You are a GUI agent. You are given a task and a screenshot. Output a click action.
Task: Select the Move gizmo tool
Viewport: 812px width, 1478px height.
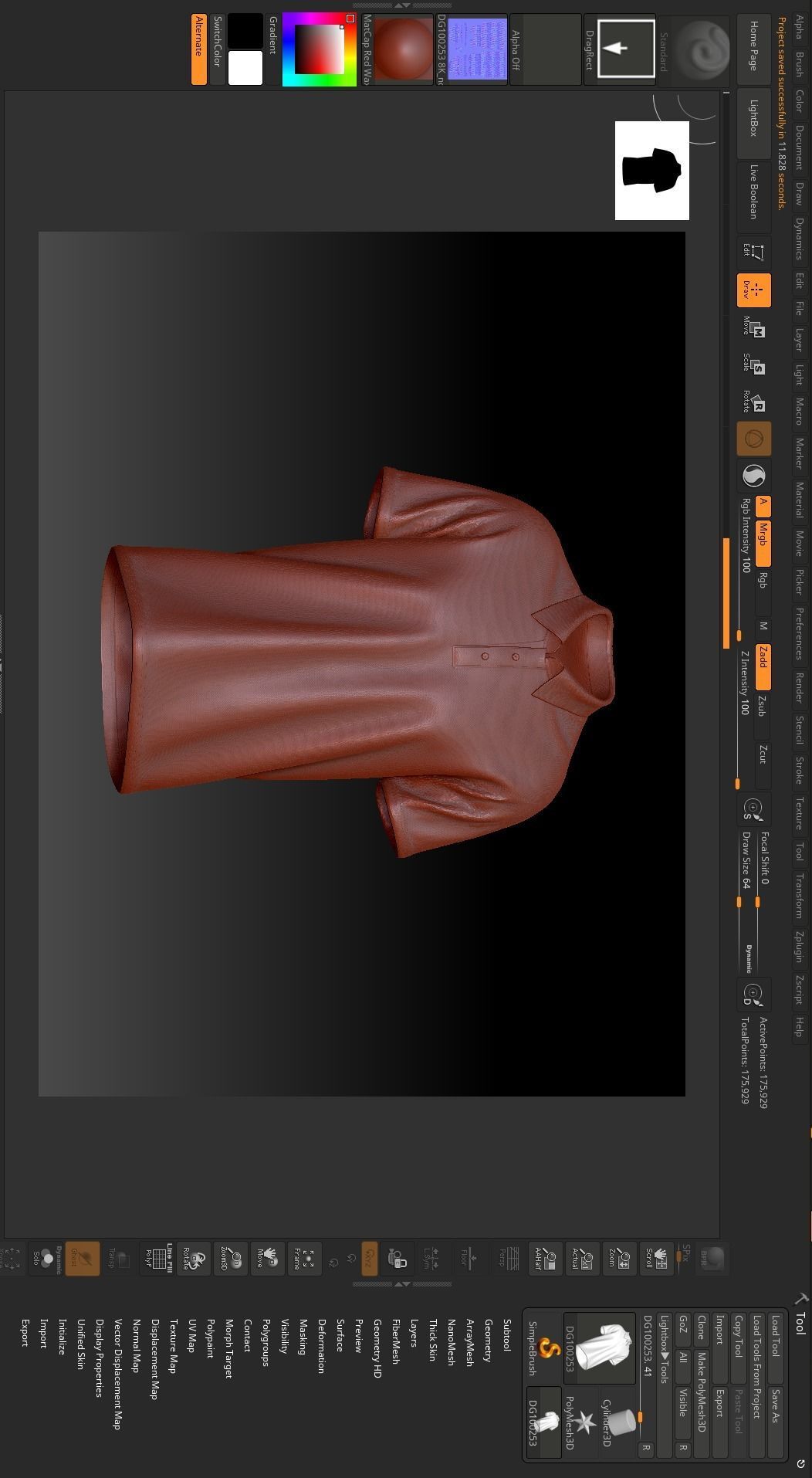[753, 327]
